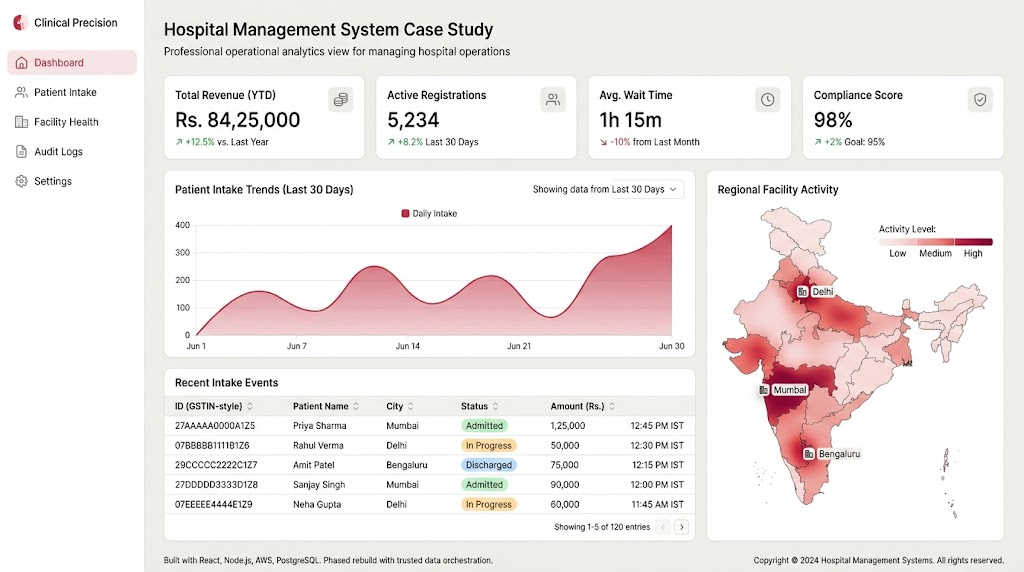Click the up-arrow trend icon beside +2%

(x=818, y=142)
